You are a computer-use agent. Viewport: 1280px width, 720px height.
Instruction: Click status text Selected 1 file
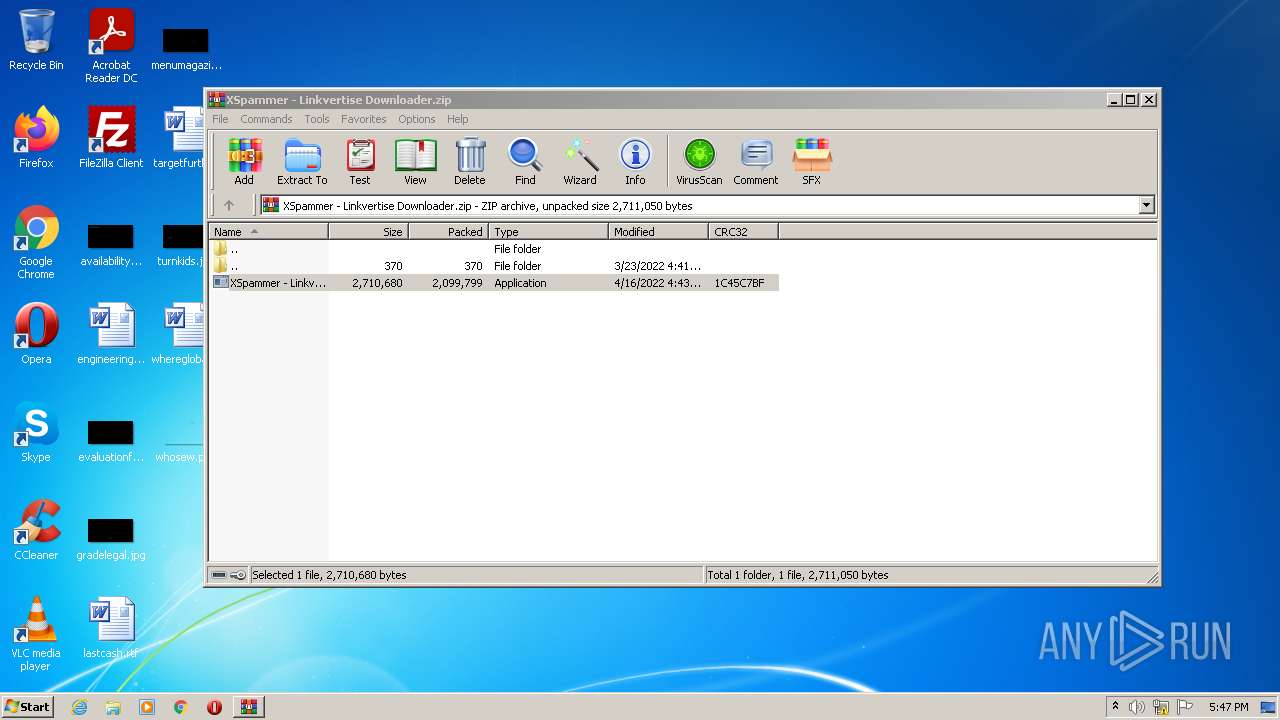point(329,575)
